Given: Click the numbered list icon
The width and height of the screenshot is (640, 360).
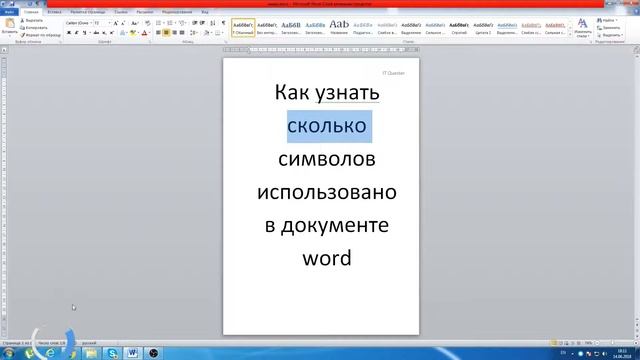Looking at the screenshot, I should pos(170,23).
